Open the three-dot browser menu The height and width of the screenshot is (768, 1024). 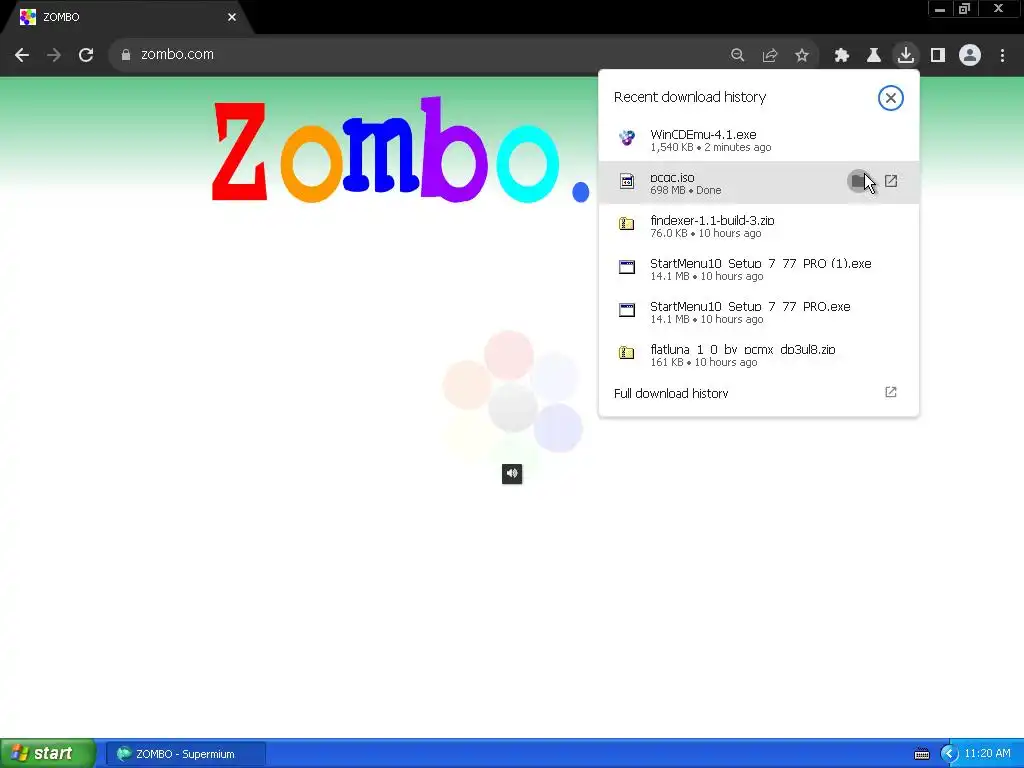click(1002, 55)
